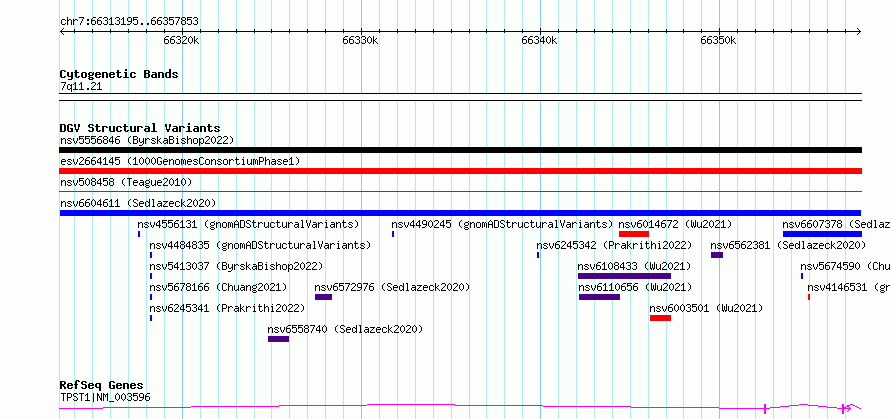Click the 66340k ruler mark
This screenshot has height=419, width=890.
click(x=539, y=40)
